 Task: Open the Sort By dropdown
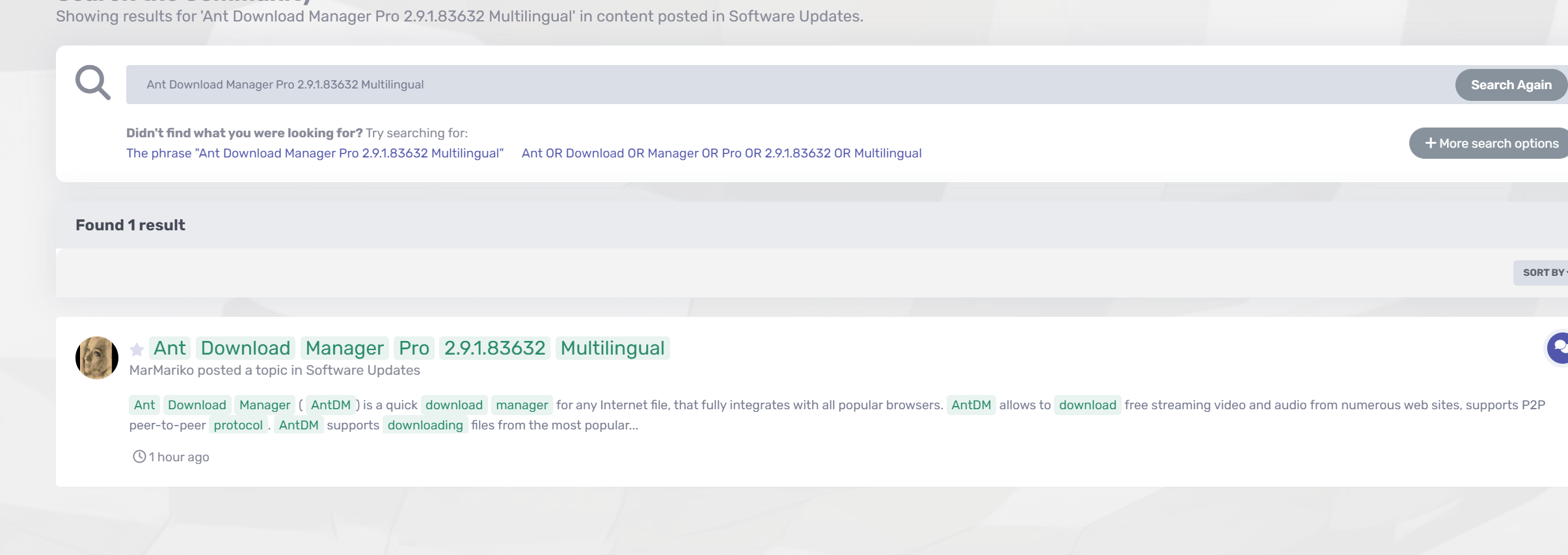(1541, 273)
